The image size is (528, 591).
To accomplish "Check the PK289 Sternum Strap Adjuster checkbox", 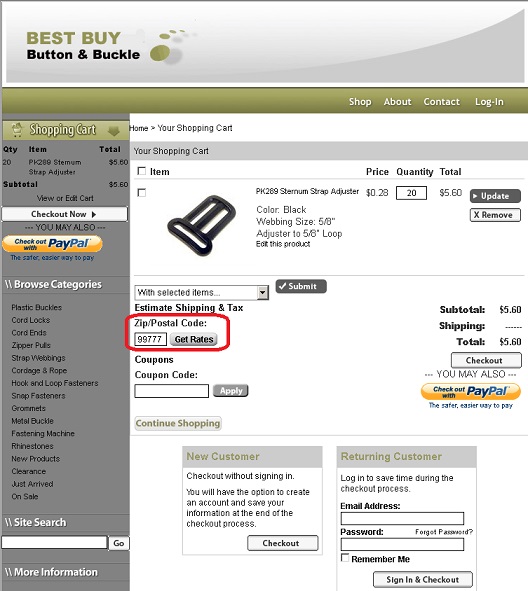I will click(x=142, y=193).
